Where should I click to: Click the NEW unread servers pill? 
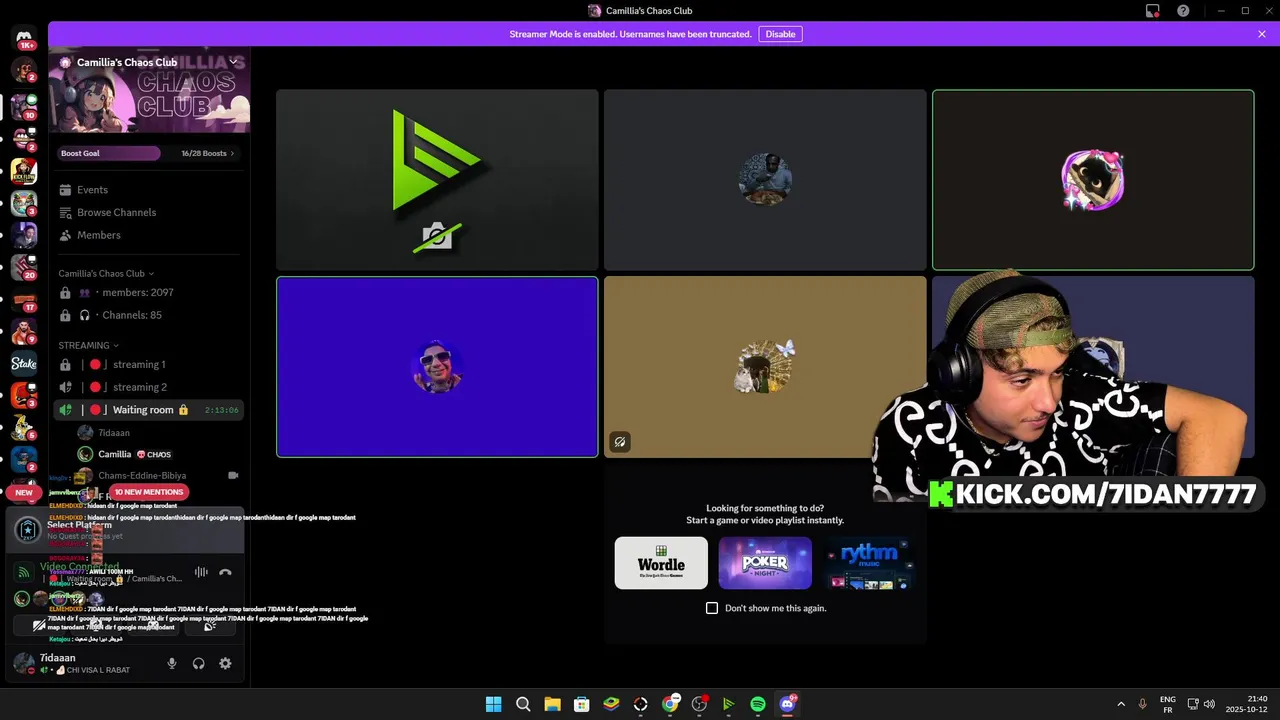pos(24,492)
